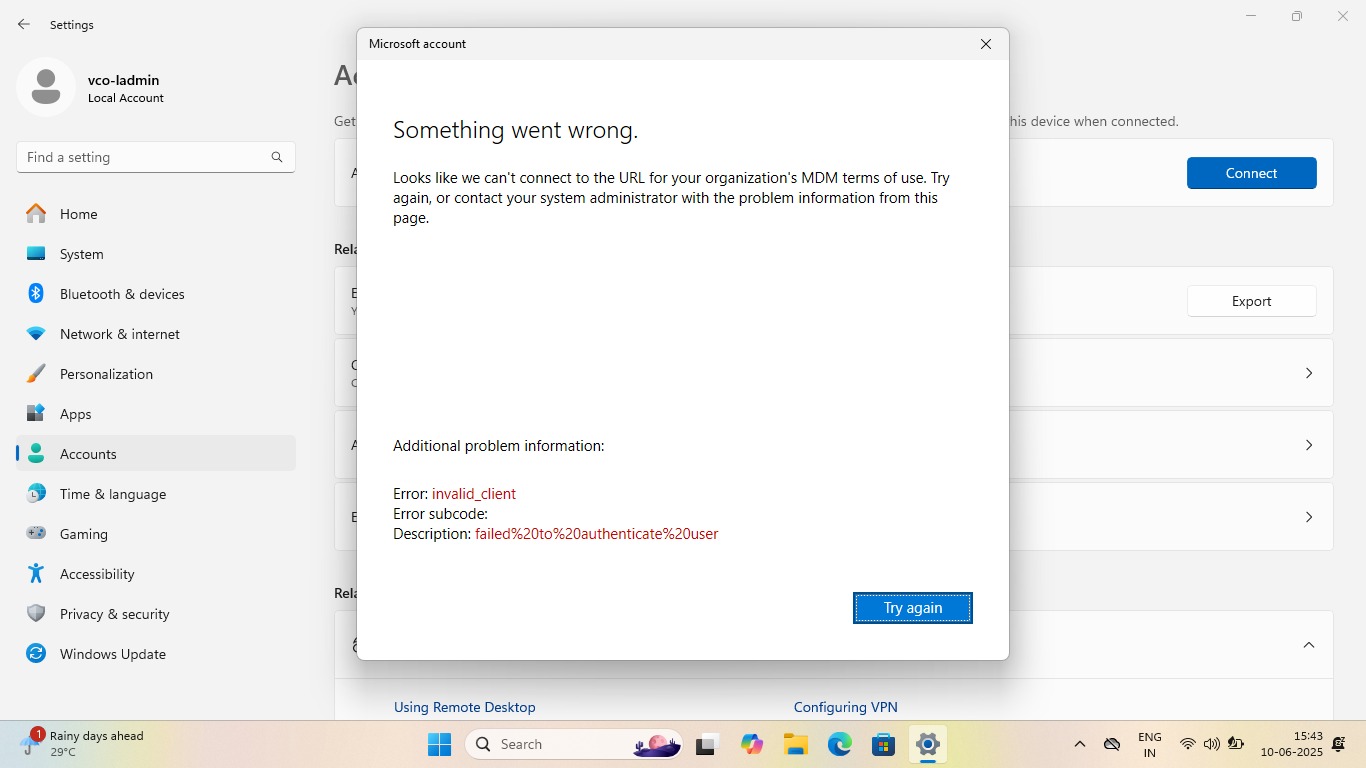Open Windows Update settings
This screenshot has width=1366, height=768.
point(156,654)
